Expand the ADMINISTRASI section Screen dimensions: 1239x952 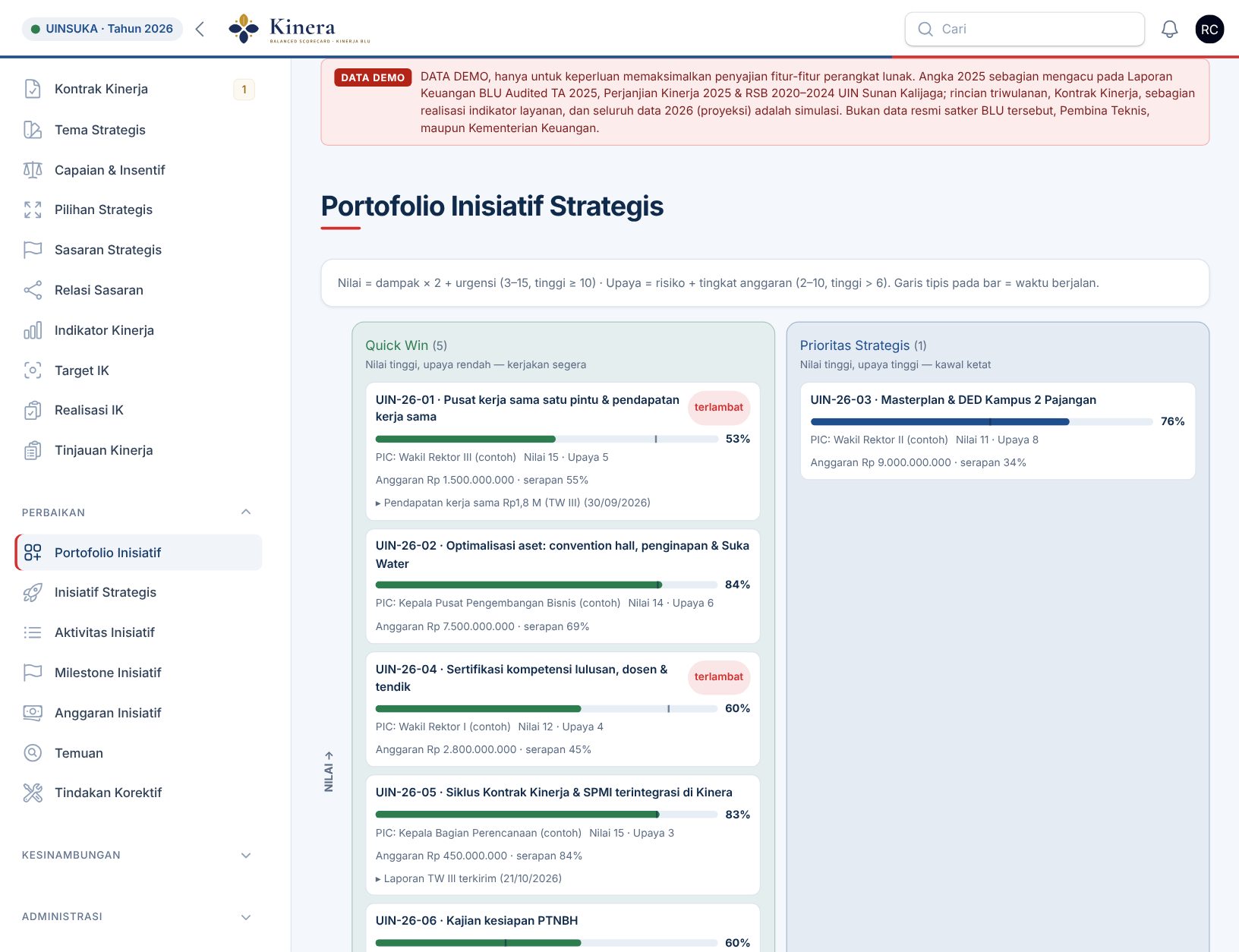tap(246, 917)
